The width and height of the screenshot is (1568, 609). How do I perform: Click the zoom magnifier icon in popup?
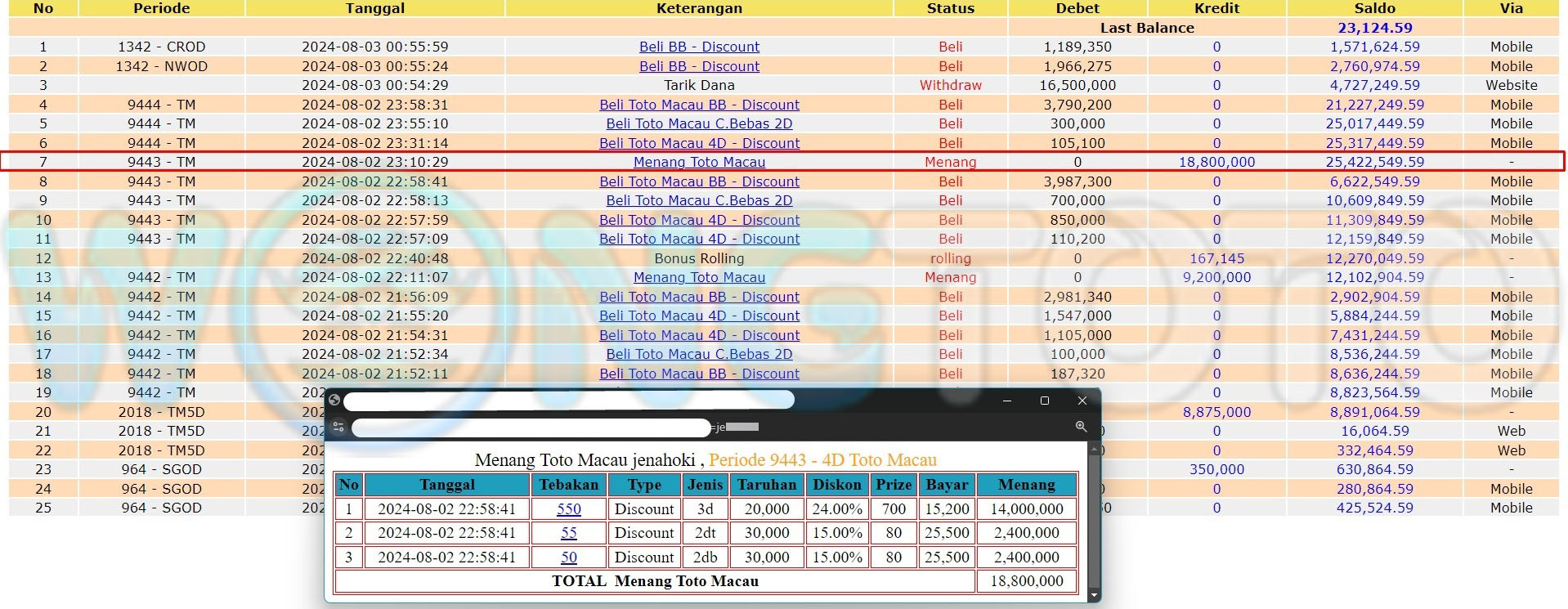(1081, 427)
